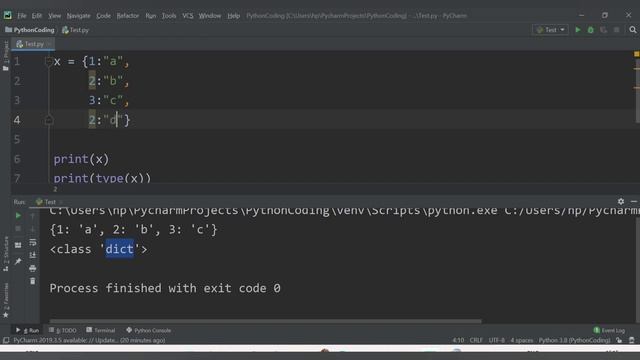Open the Navigate menu
Viewport: 640px width, 360px height.
click(78, 16)
